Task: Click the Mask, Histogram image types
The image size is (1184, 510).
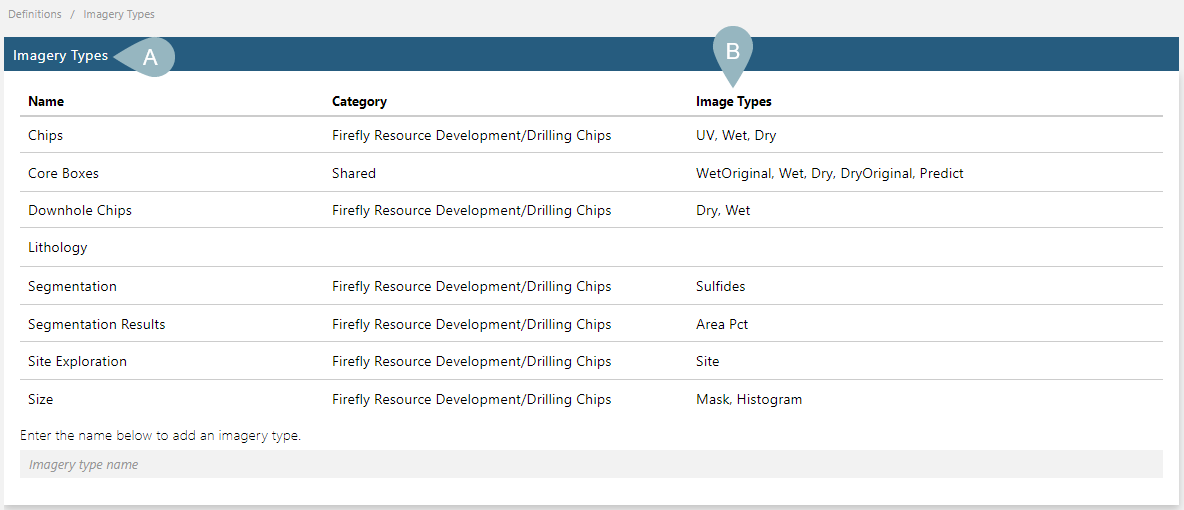Action: (x=749, y=399)
